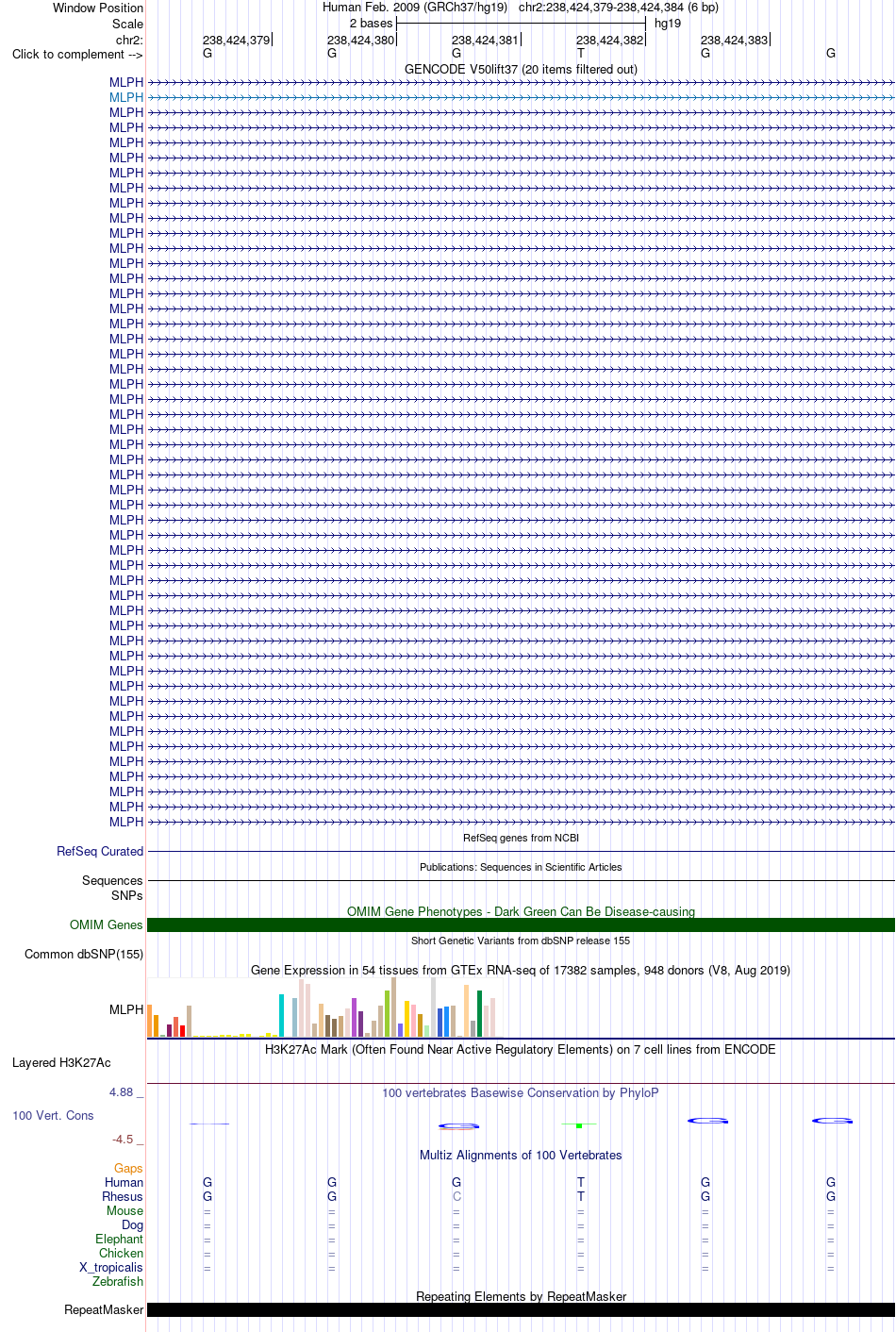Click the MLPH label beside GTEx bar chart

tap(126, 1009)
